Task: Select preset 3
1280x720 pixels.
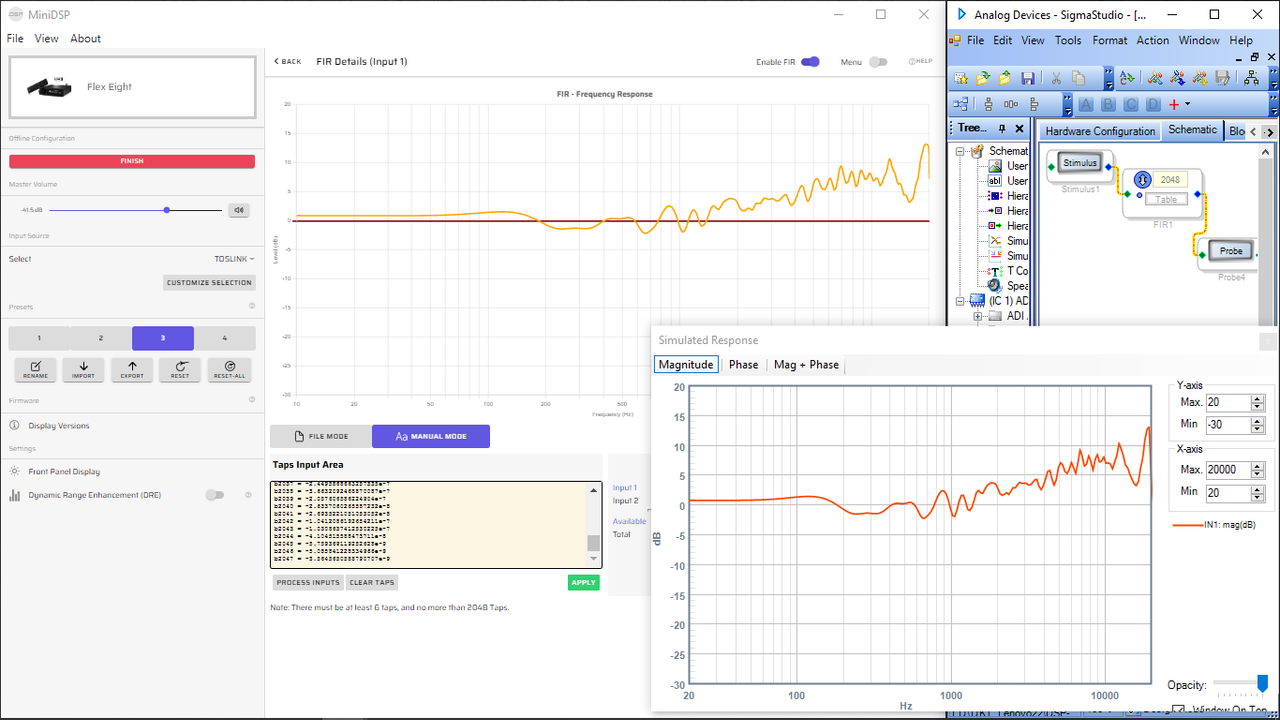Action: pos(163,338)
